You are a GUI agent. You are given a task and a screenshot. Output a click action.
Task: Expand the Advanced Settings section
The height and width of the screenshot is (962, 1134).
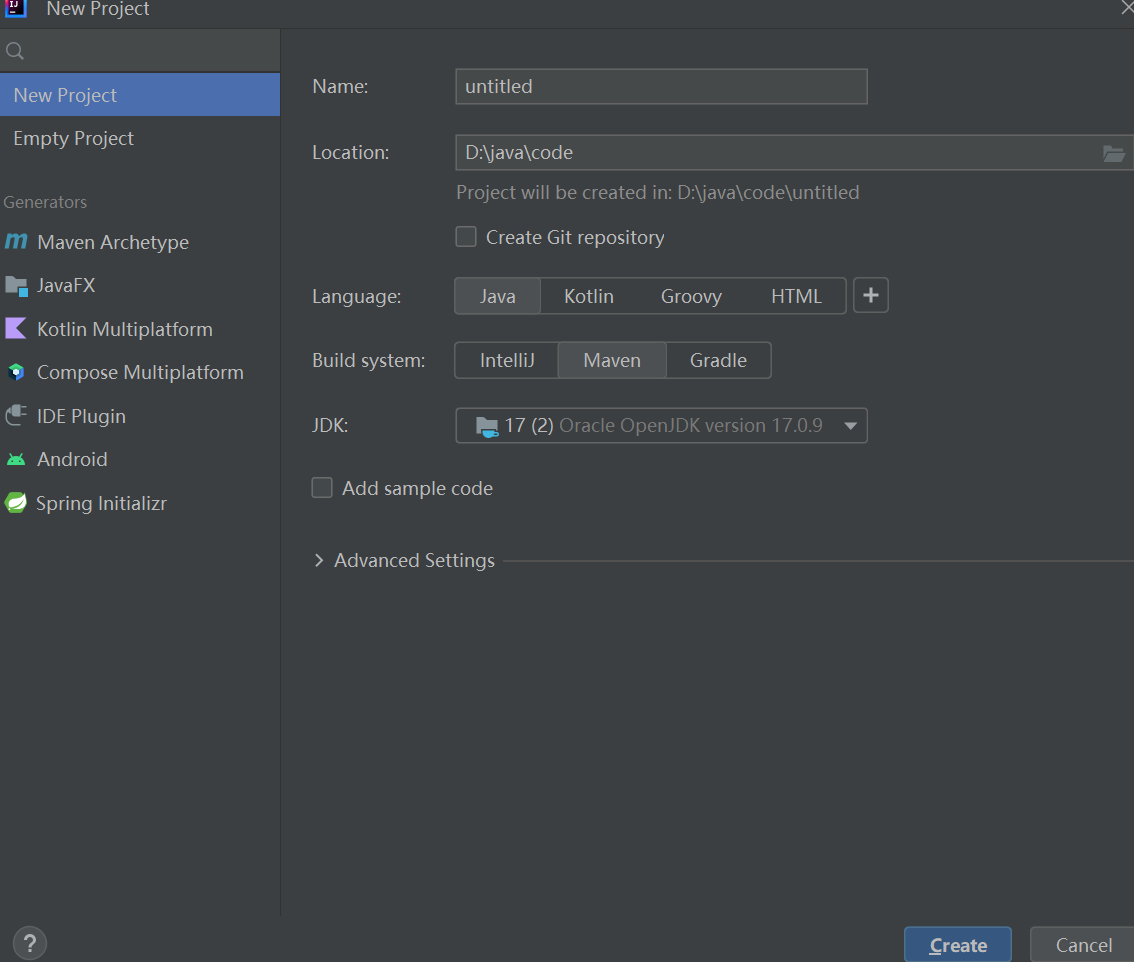tap(319, 561)
